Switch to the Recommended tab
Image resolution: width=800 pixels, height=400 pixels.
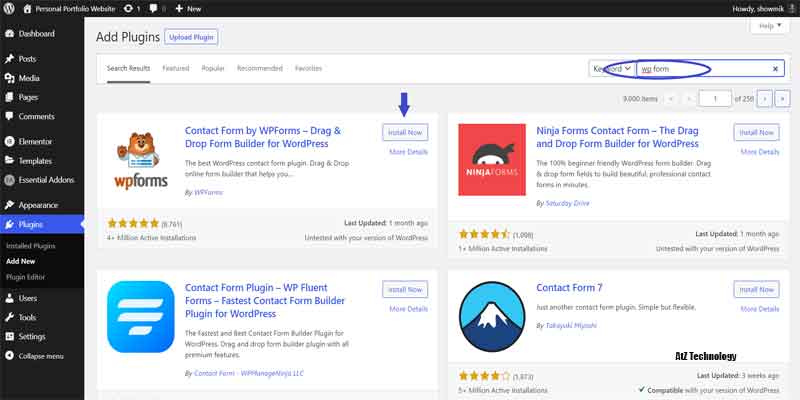pyautogui.click(x=260, y=68)
